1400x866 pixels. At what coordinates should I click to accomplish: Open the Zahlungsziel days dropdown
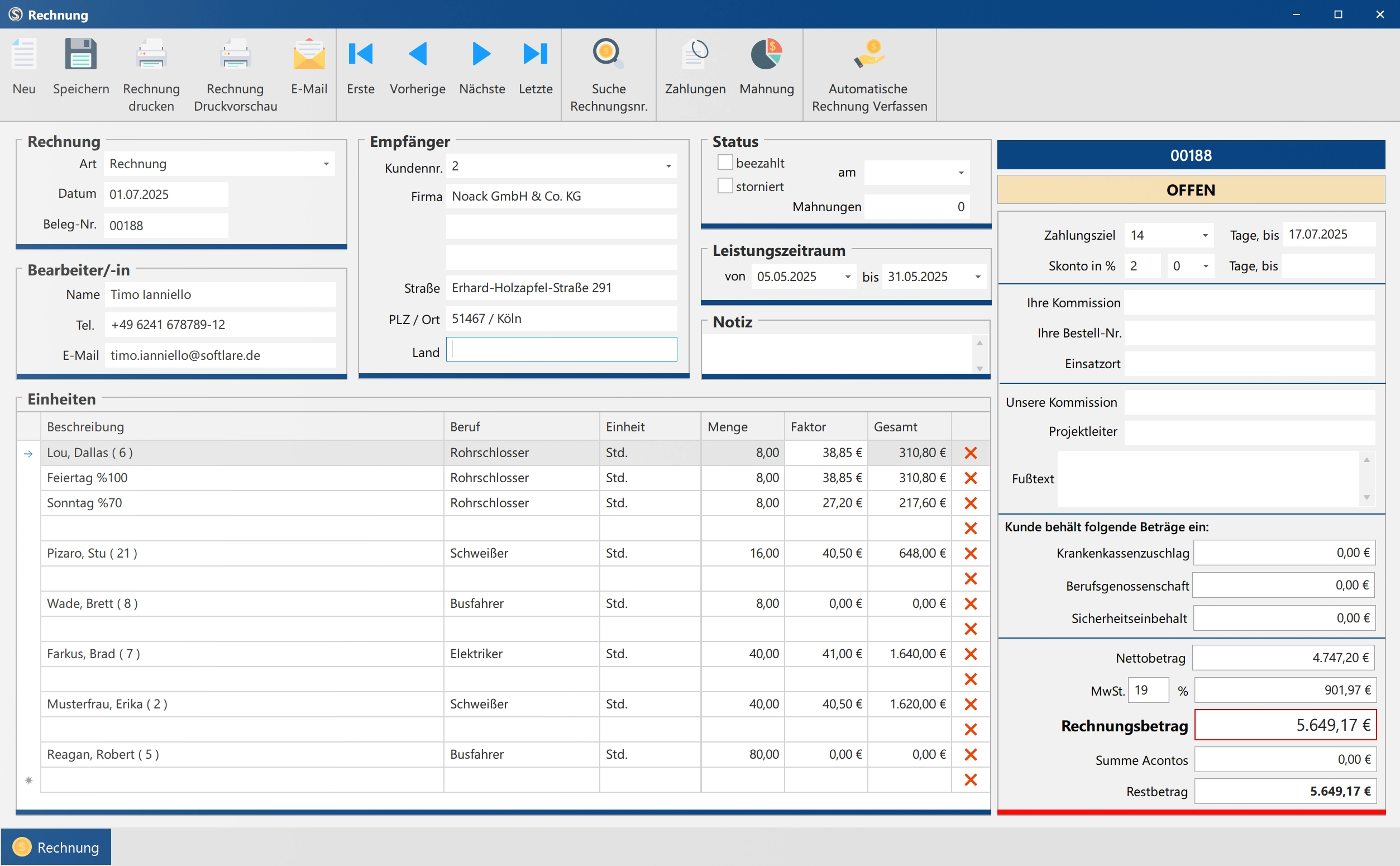point(1205,235)
